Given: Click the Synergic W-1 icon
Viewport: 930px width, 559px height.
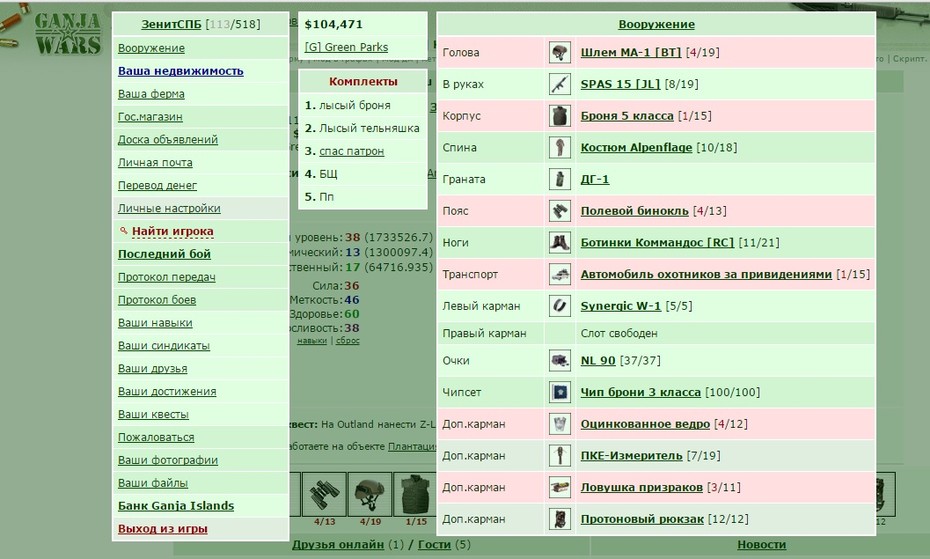Looking at the screenshot, I should pos(559,306).
